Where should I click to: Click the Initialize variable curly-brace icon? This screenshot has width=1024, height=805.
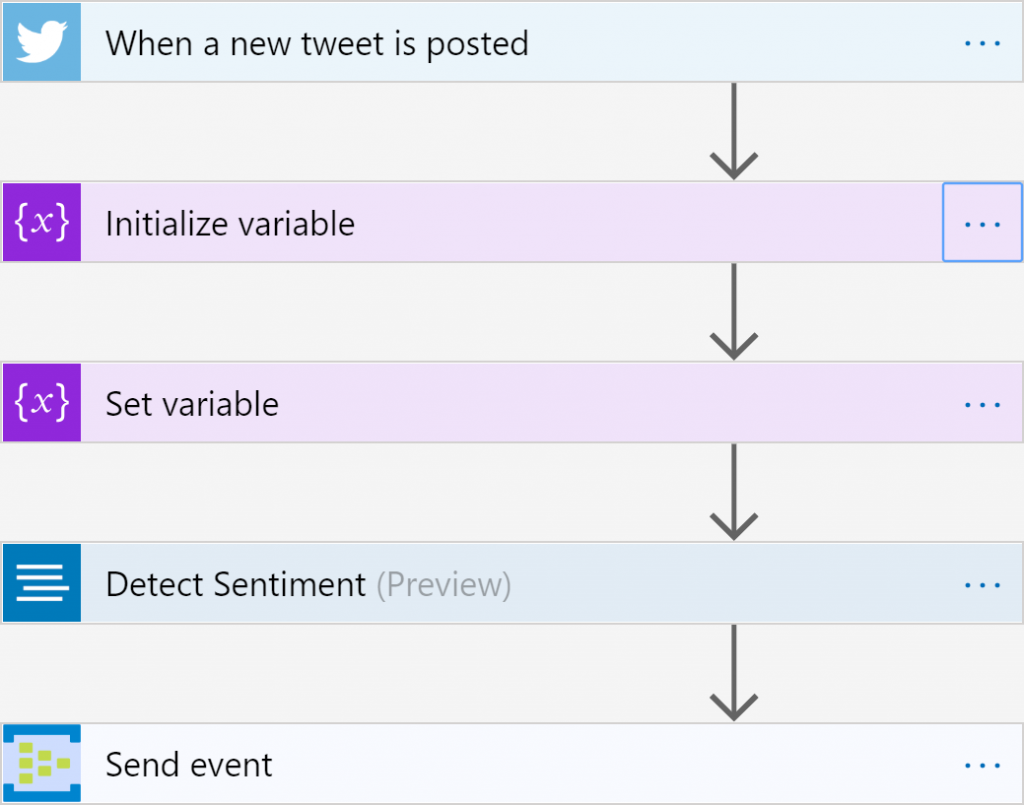(x=41, y=222)
